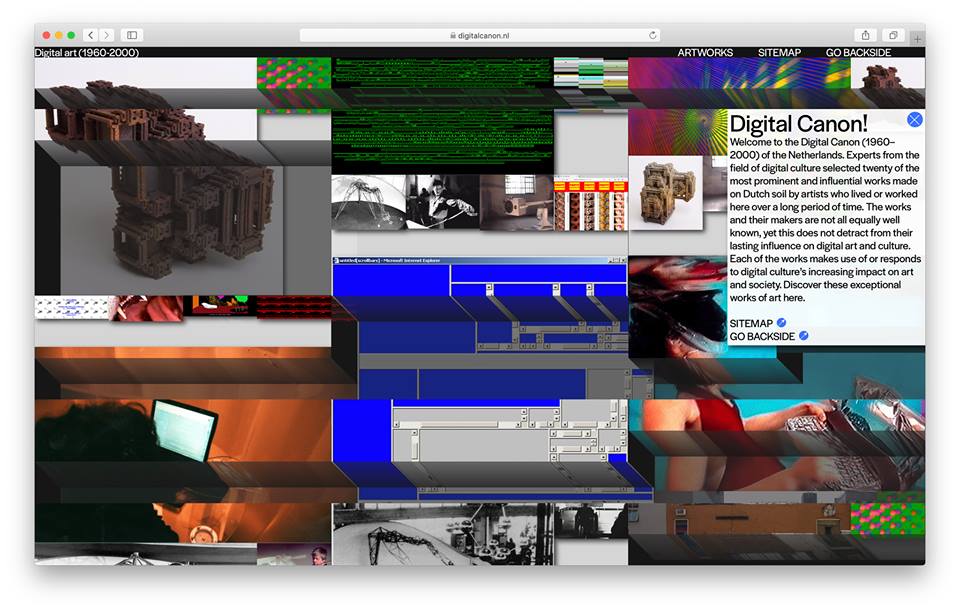Close the Digital Canon welcome popup
Screen dimensions: 960x611
pyautogui.click(x=914, y=120)
